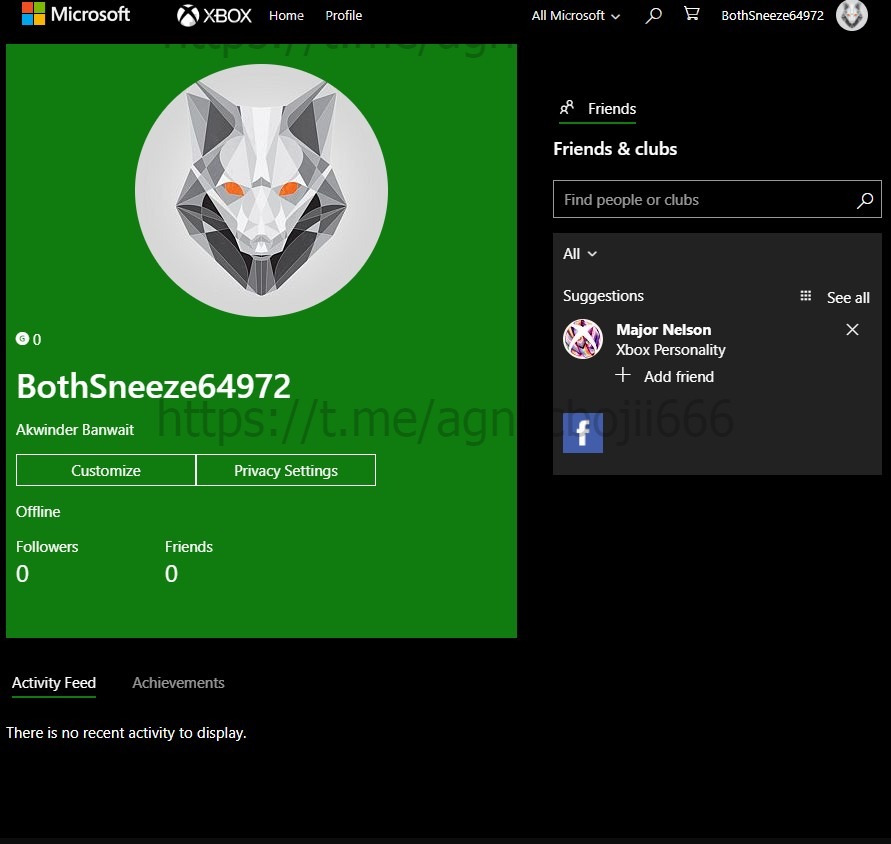Click the no recent activity message
891x844 pixels.
click(x=126, y=733)
